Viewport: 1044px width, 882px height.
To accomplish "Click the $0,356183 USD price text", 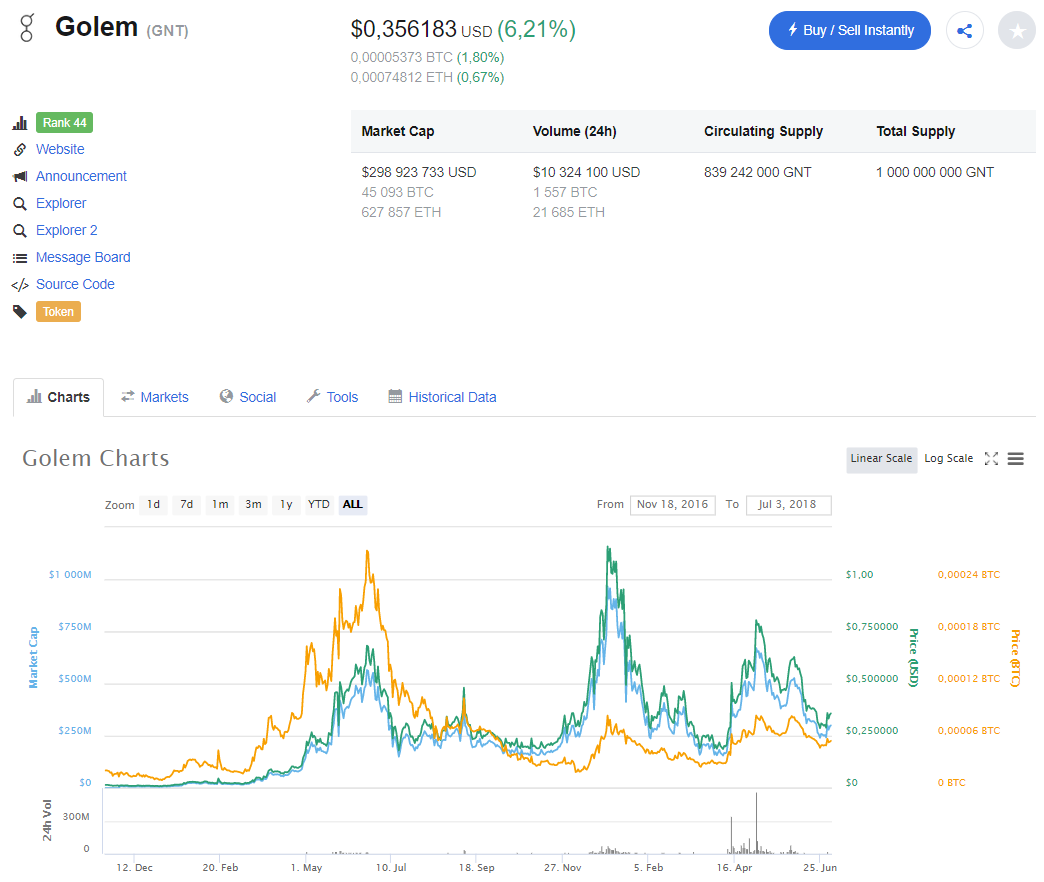I will tap(421, 30).
